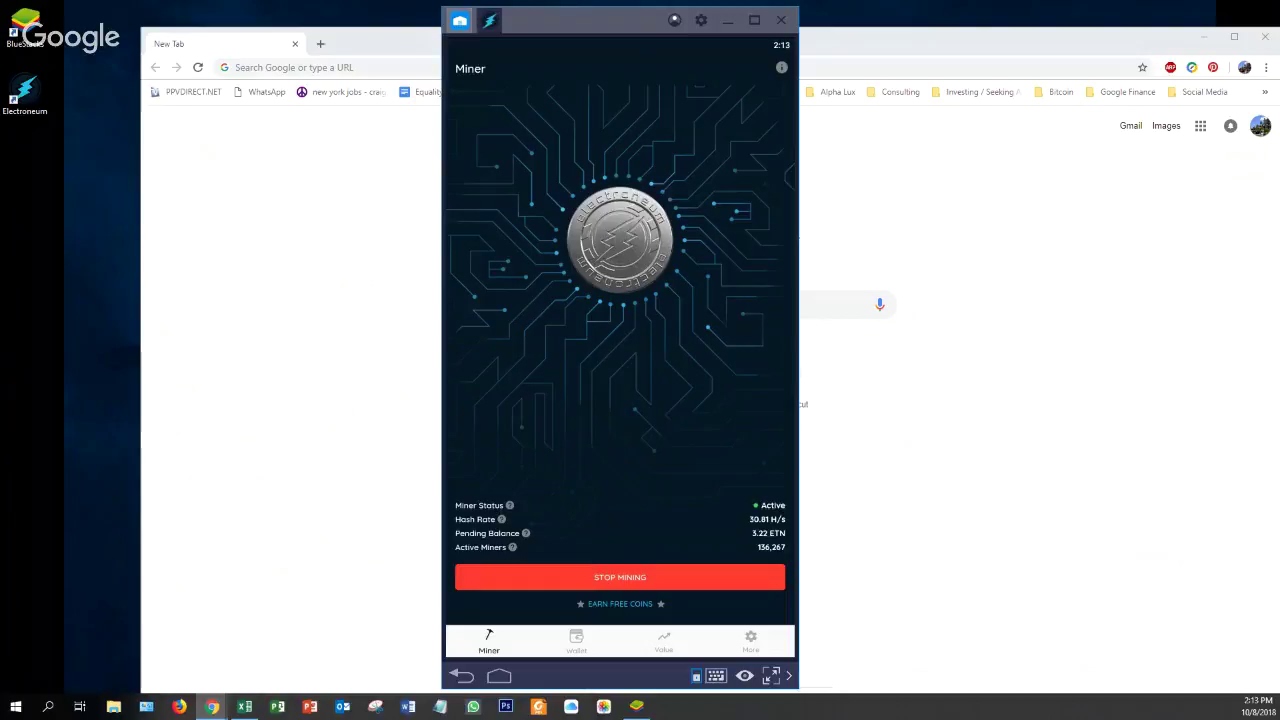Open the BlueStacks keyboard controls icon
The width and height of the screenshot is (1280, 720).
click(x=716, y=677)
